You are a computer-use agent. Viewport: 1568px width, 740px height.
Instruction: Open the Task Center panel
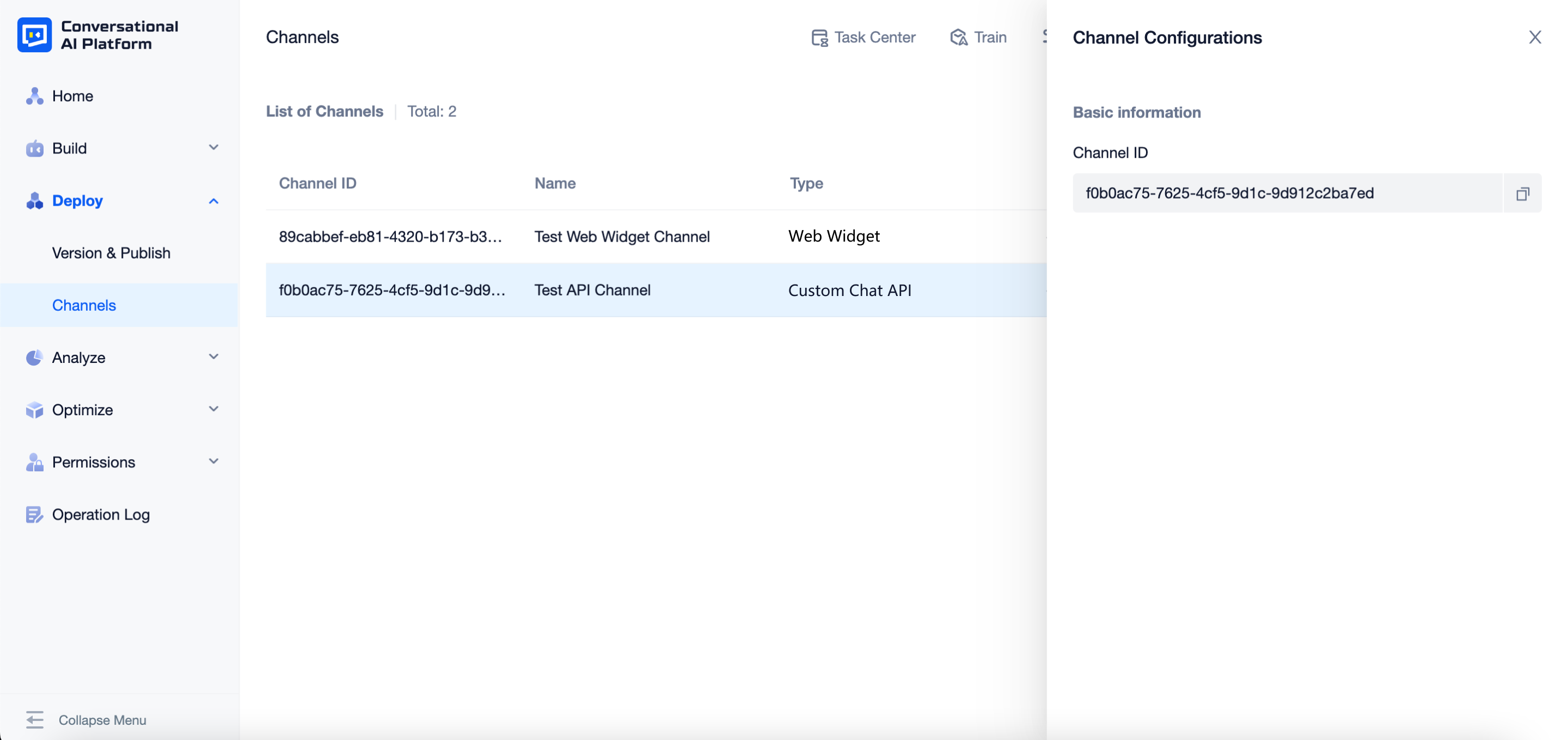click(863, 37)
